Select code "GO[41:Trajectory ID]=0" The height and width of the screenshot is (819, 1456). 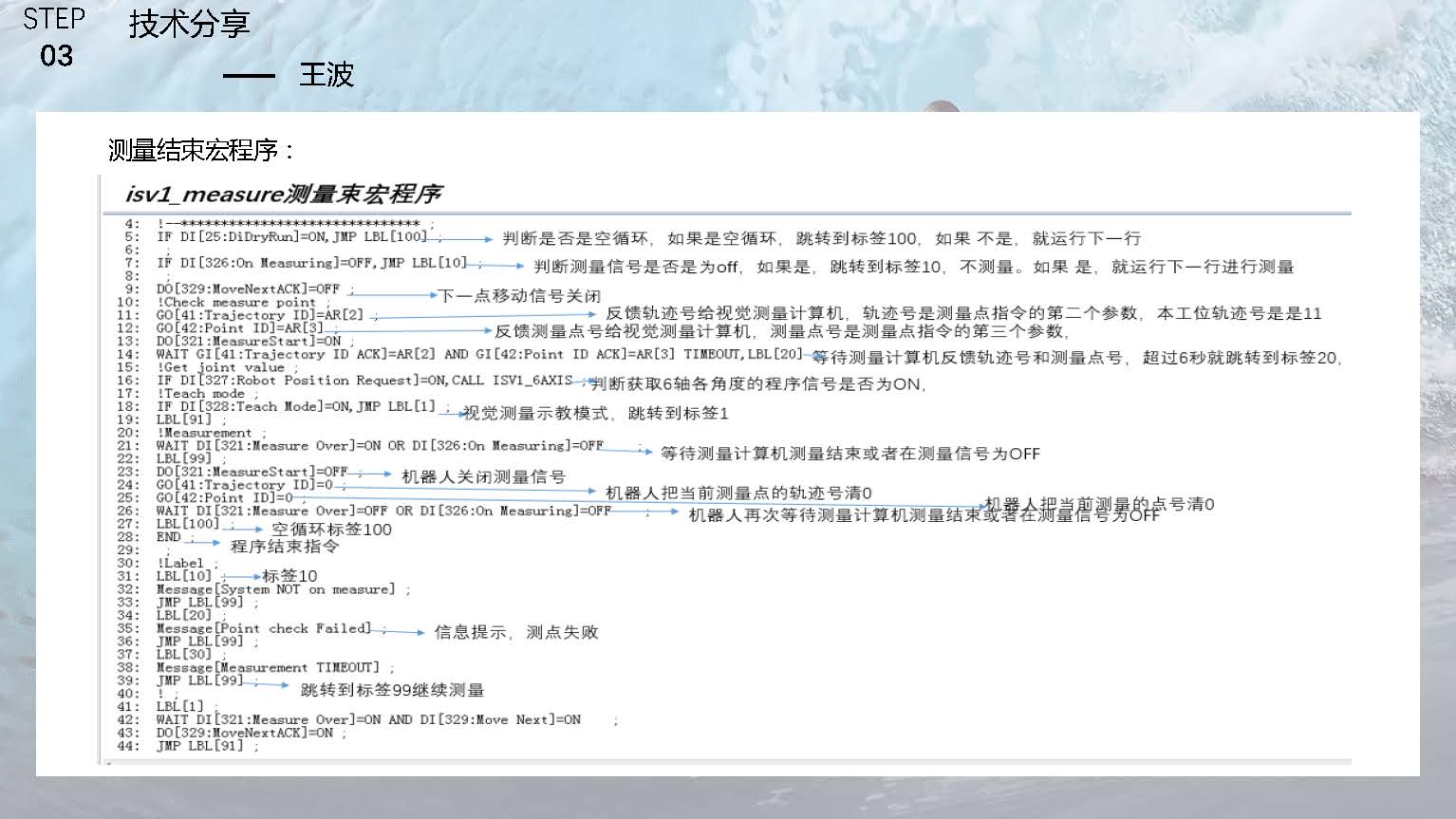pyautogui.click(x=245, y=485)
